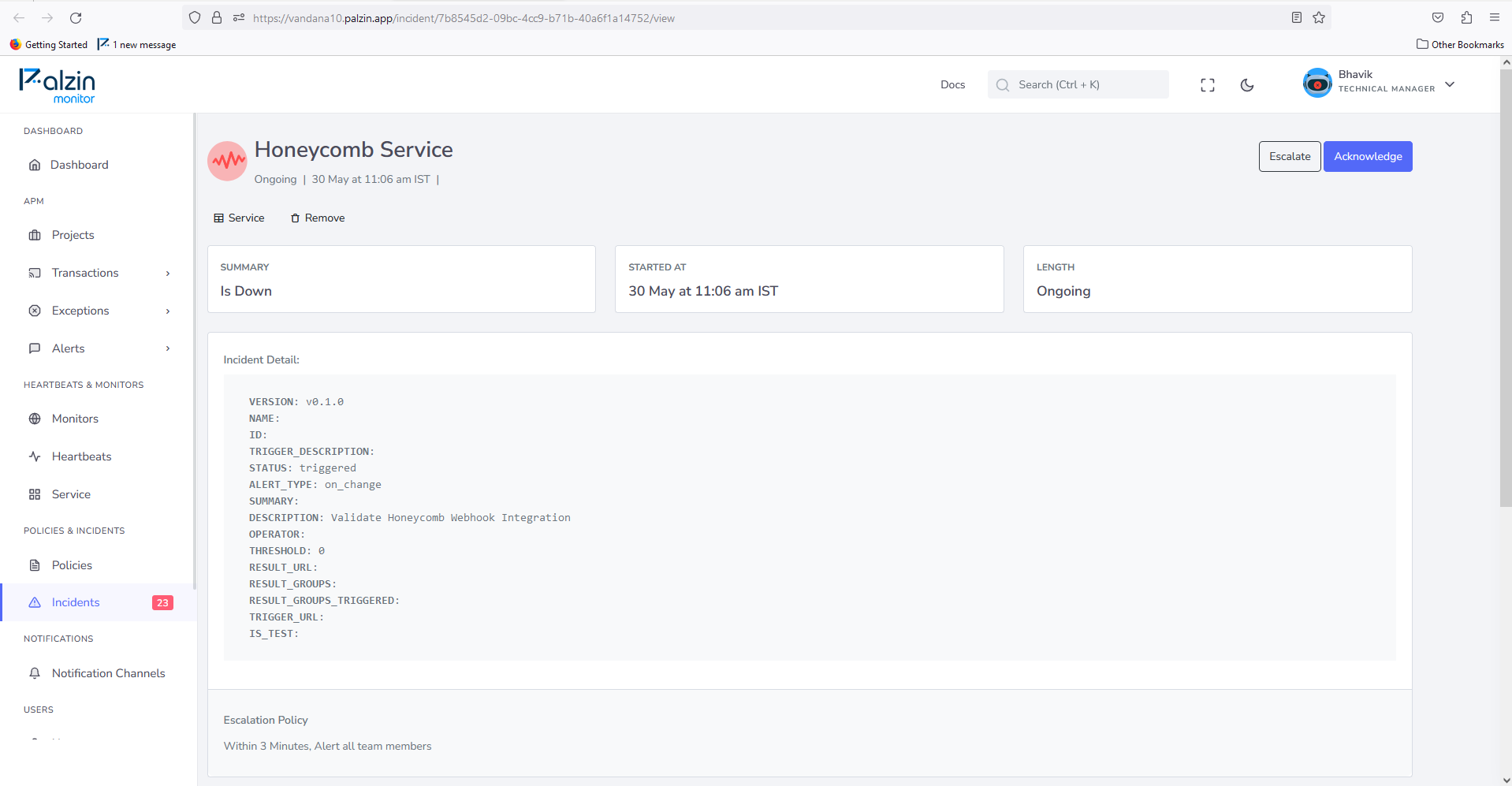This screenshot has width=1512, height=786.
Task: Click the Alerts message icon
Action: tap(35, 348)
